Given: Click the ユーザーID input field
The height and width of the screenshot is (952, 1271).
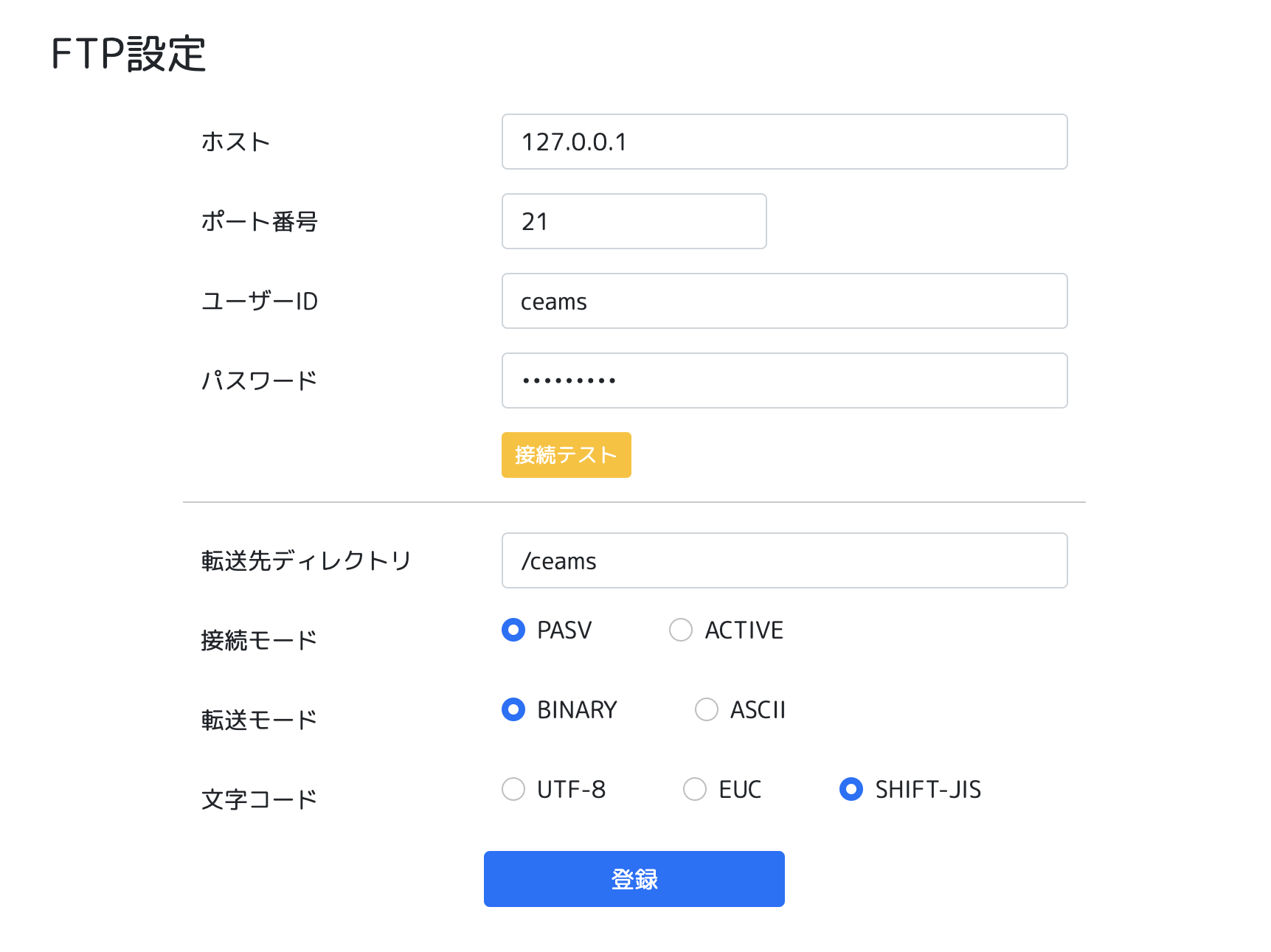Looking at the screenshot, I should (784, 301).
